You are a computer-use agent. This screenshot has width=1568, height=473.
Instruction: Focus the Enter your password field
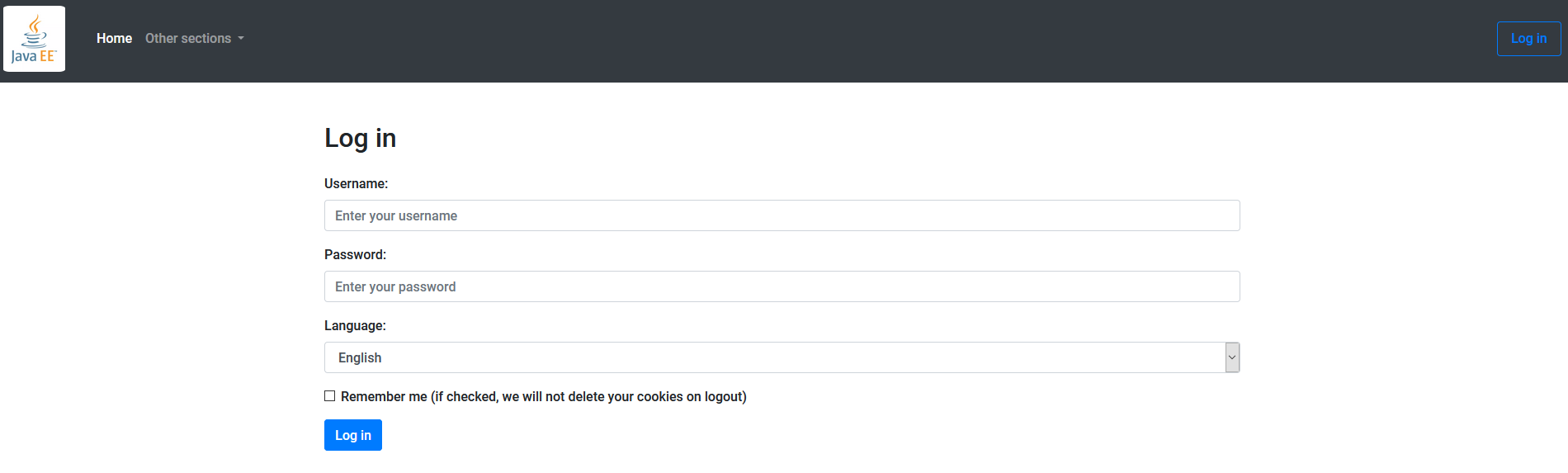point(782,286)
